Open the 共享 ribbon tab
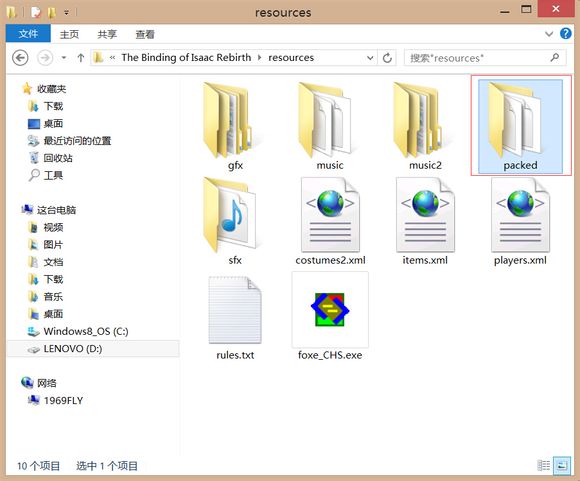This screenshot has width=580, height=481. click(107, 34)
